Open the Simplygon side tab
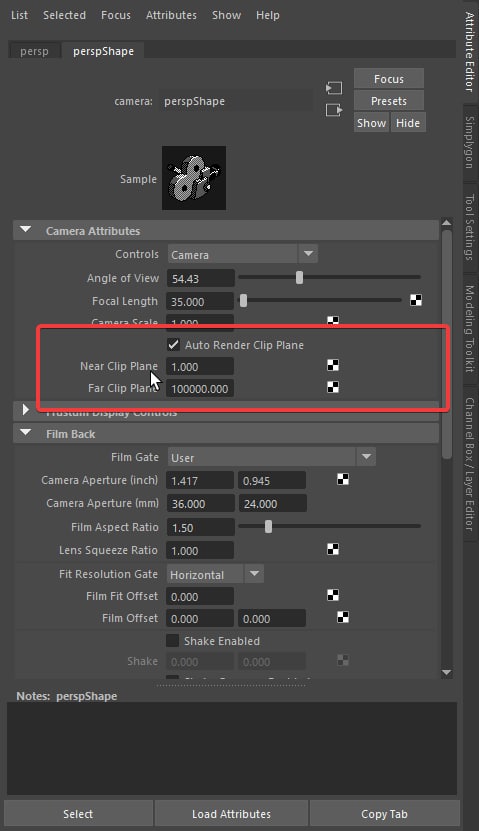479x831 pixels. pos(469,142)
